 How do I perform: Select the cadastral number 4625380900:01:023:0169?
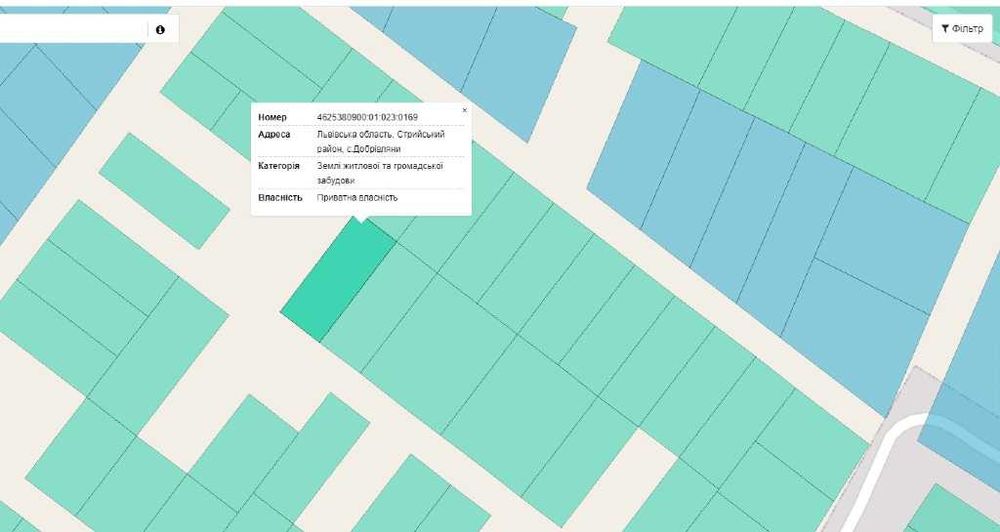tap(367, 117)
